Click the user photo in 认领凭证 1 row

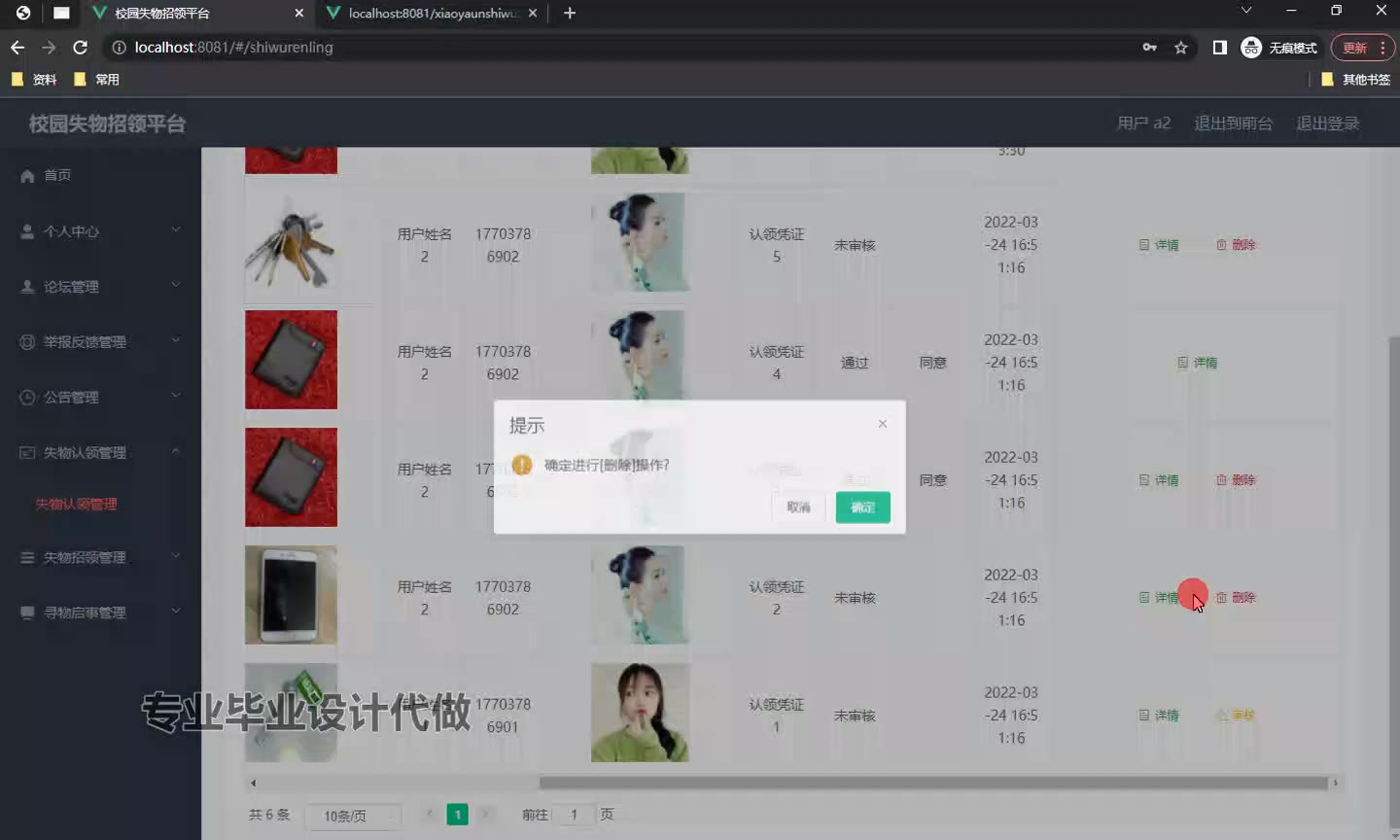(x=640, y=713)
